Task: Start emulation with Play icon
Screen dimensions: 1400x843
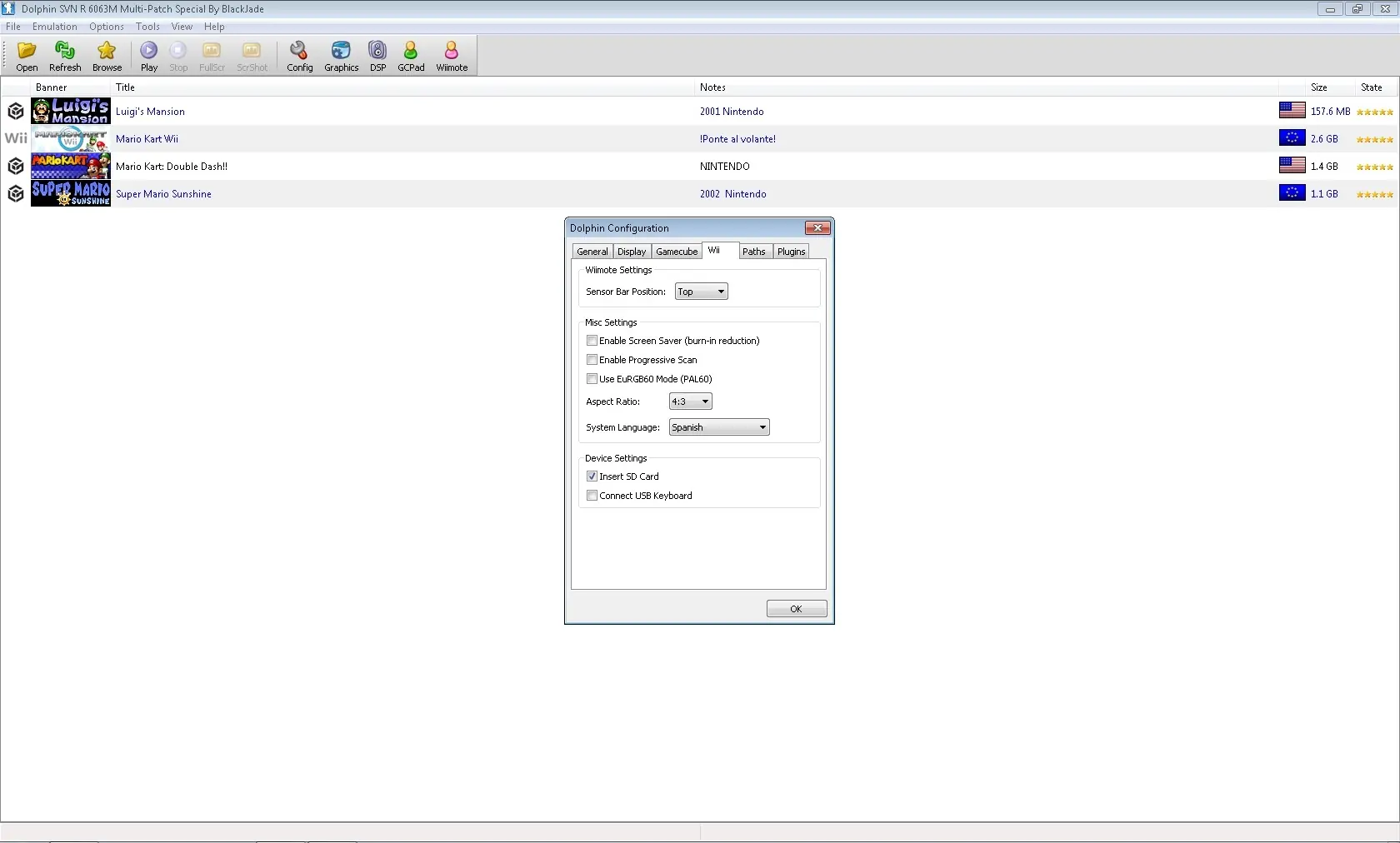Action: pyautogui.click(x=149, y=57)
